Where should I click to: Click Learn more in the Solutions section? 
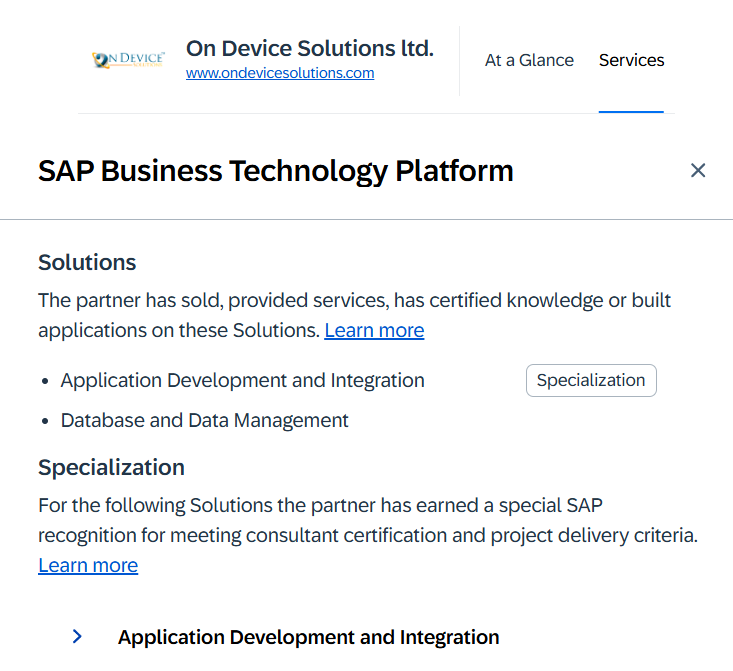pos(374,330)
